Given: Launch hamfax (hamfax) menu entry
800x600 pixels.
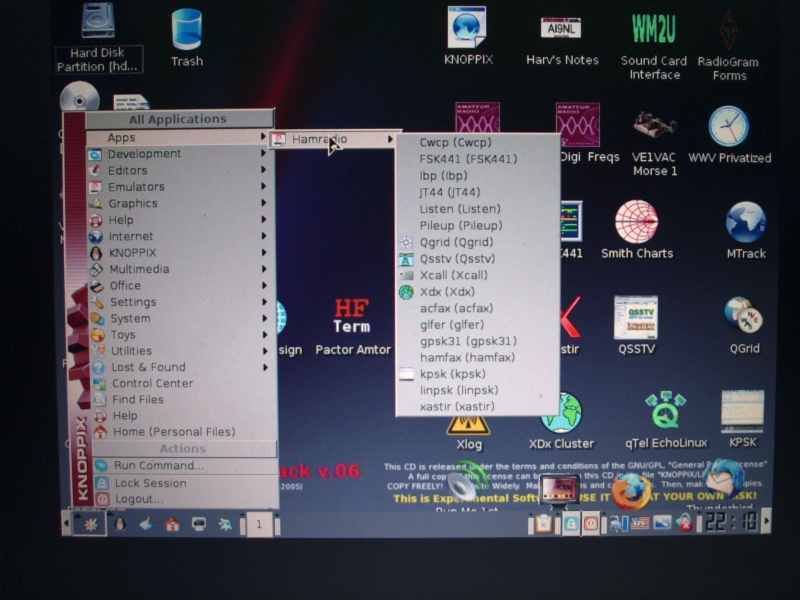Looking at the screenshot, I should click(478, 357).
